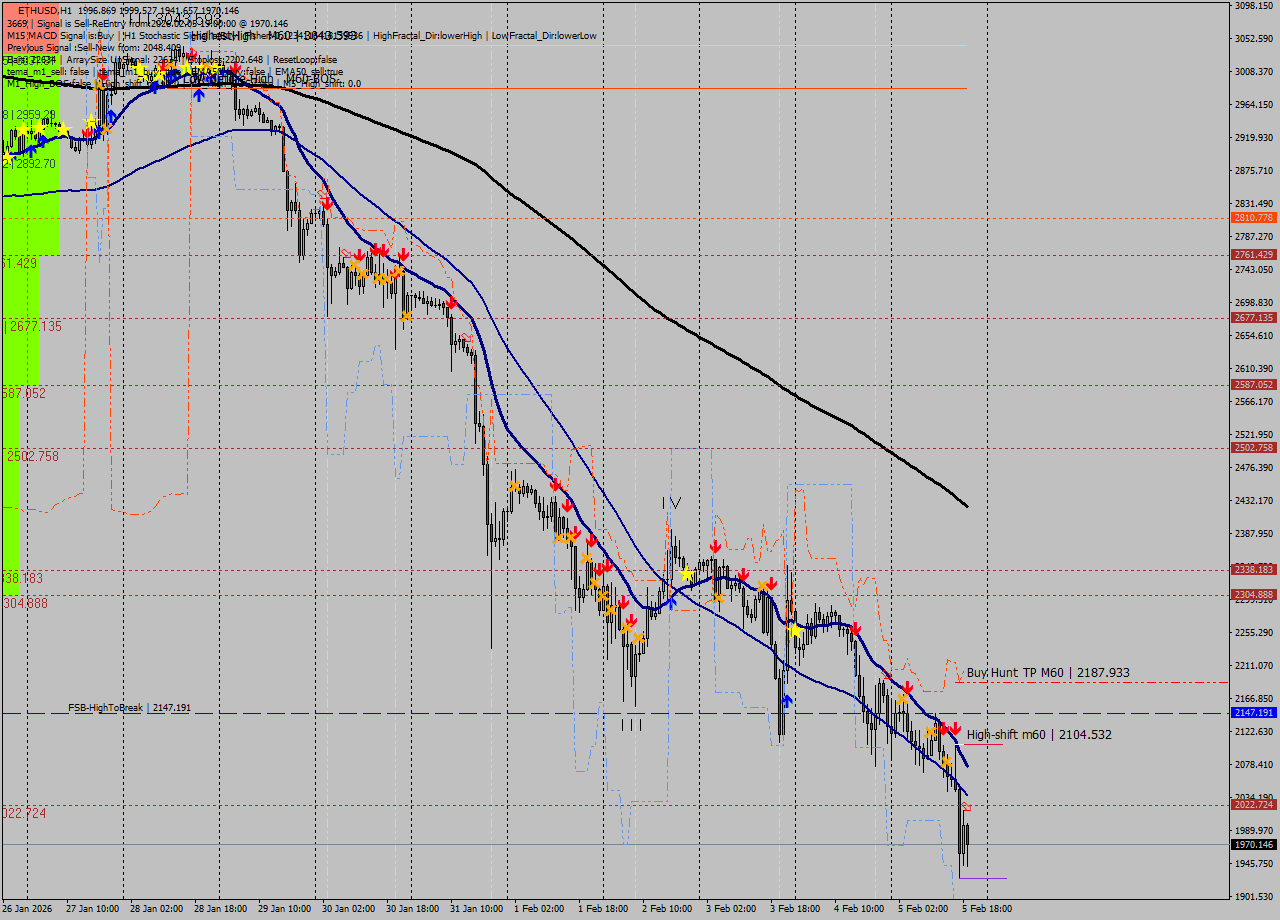Select the yellow star marker near 2 Feb 10:00

[686, 575]
